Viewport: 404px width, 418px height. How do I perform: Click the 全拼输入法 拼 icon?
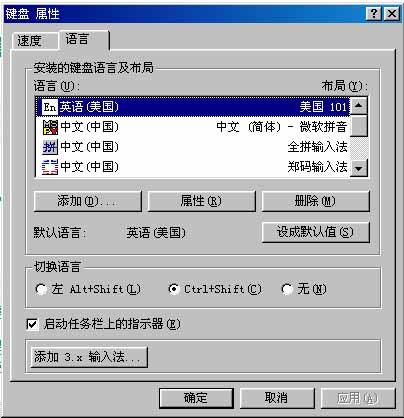point(50,147)
